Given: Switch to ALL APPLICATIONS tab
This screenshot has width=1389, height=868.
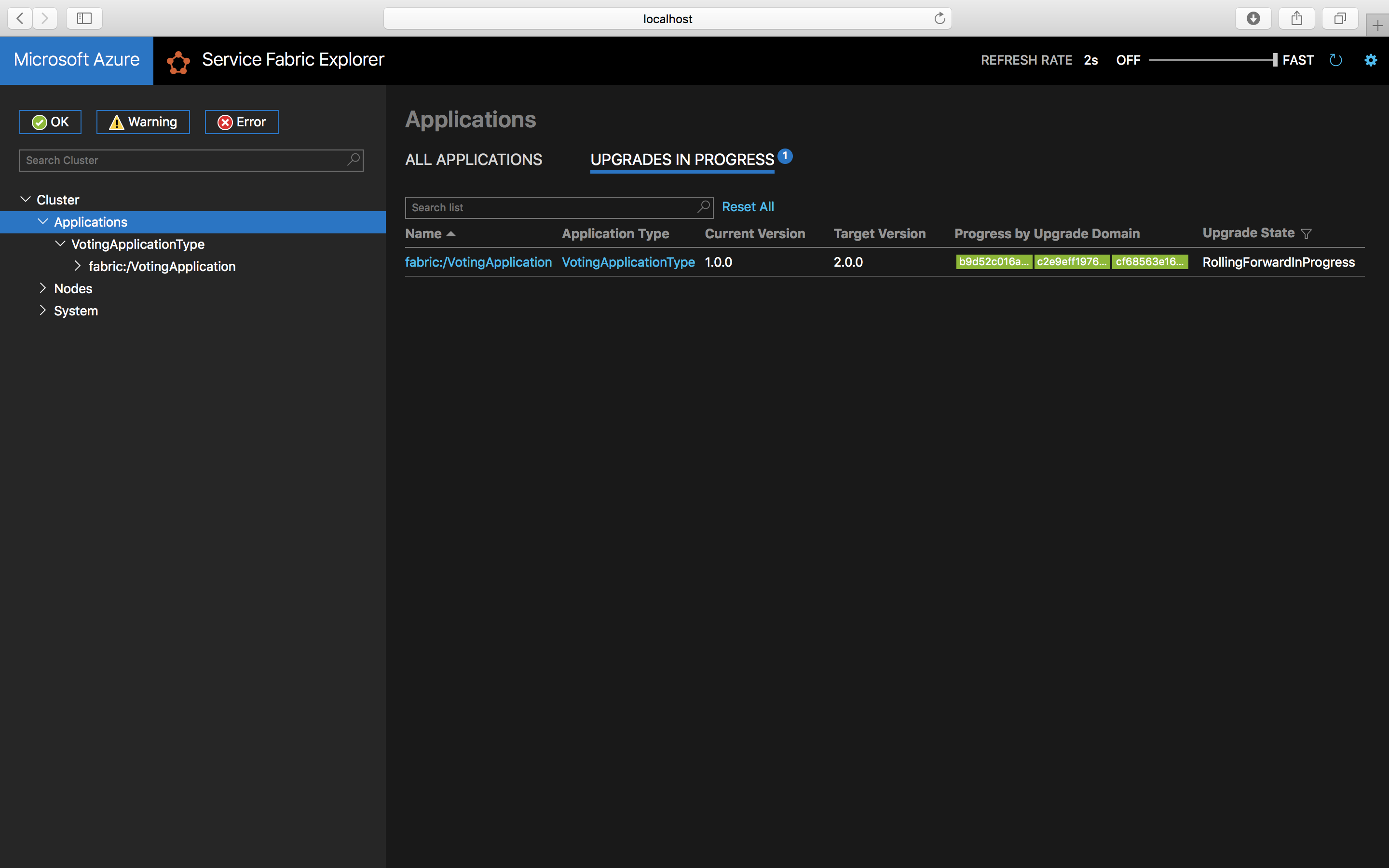Looking at the screenshot, I should tap(473, 159).
